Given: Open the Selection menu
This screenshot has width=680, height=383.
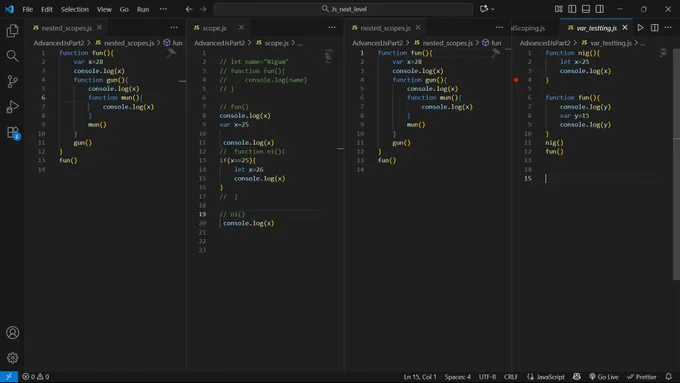Looking at the screenshot, I should pos(75,9).
